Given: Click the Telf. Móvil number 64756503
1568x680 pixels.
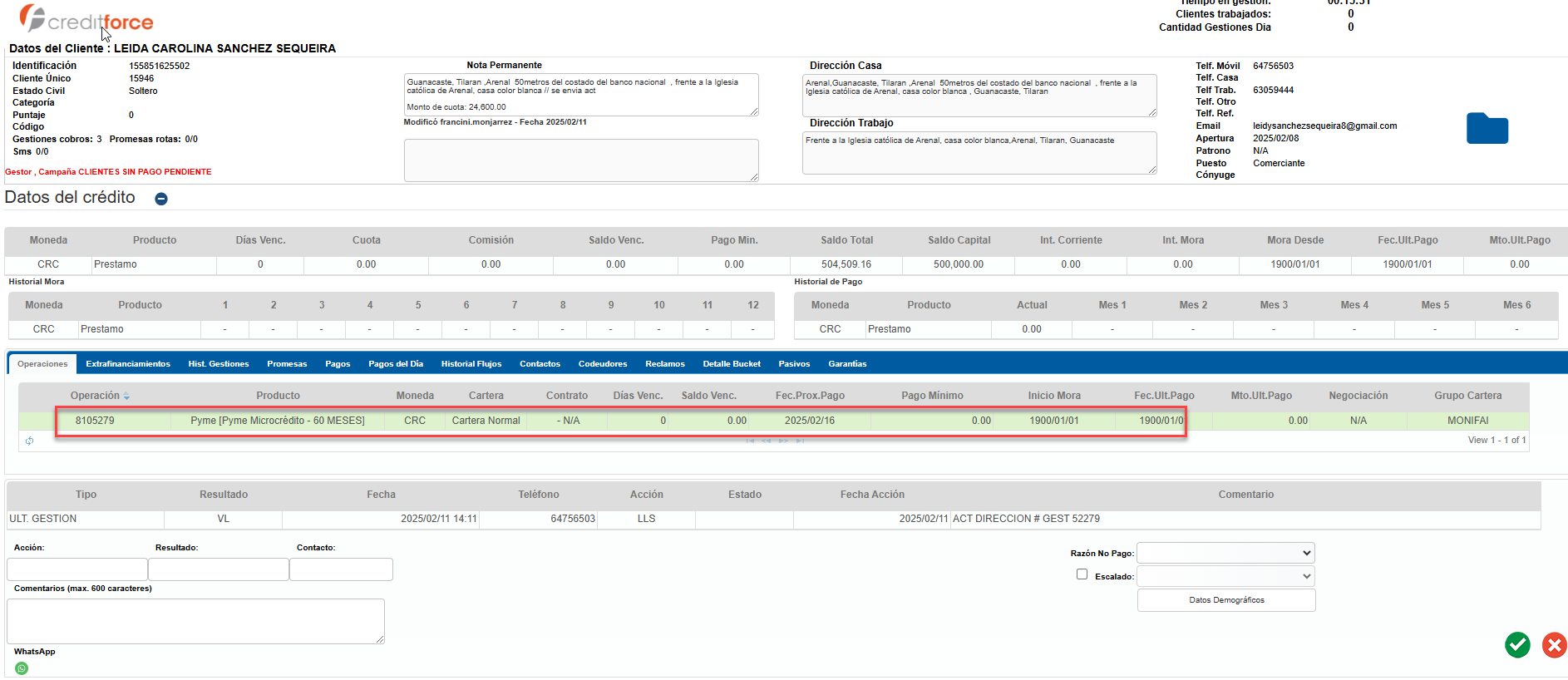Looking at the screenshot, I should click(1273, 66).
